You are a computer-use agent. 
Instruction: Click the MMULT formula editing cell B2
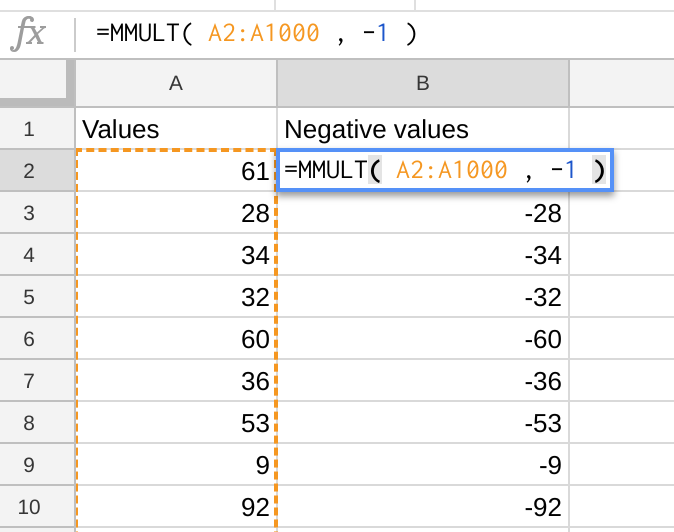point(445,170)
